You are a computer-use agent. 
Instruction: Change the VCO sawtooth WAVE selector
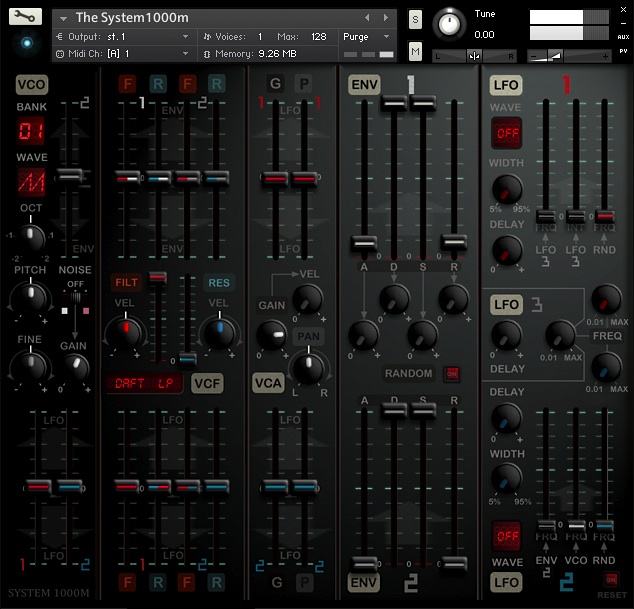tap(31, 182)
